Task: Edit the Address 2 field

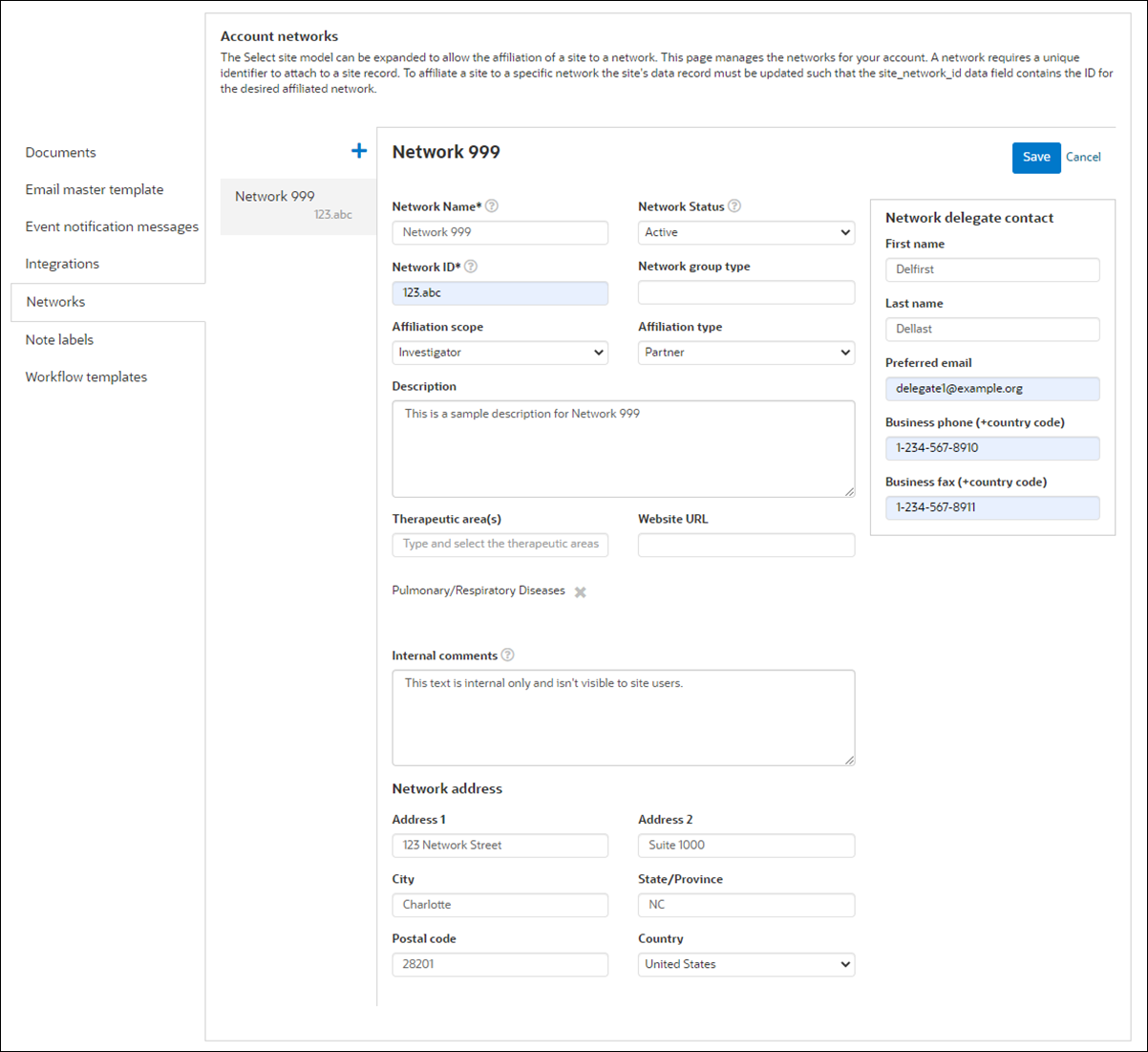Action: click(x=747, y=846)
